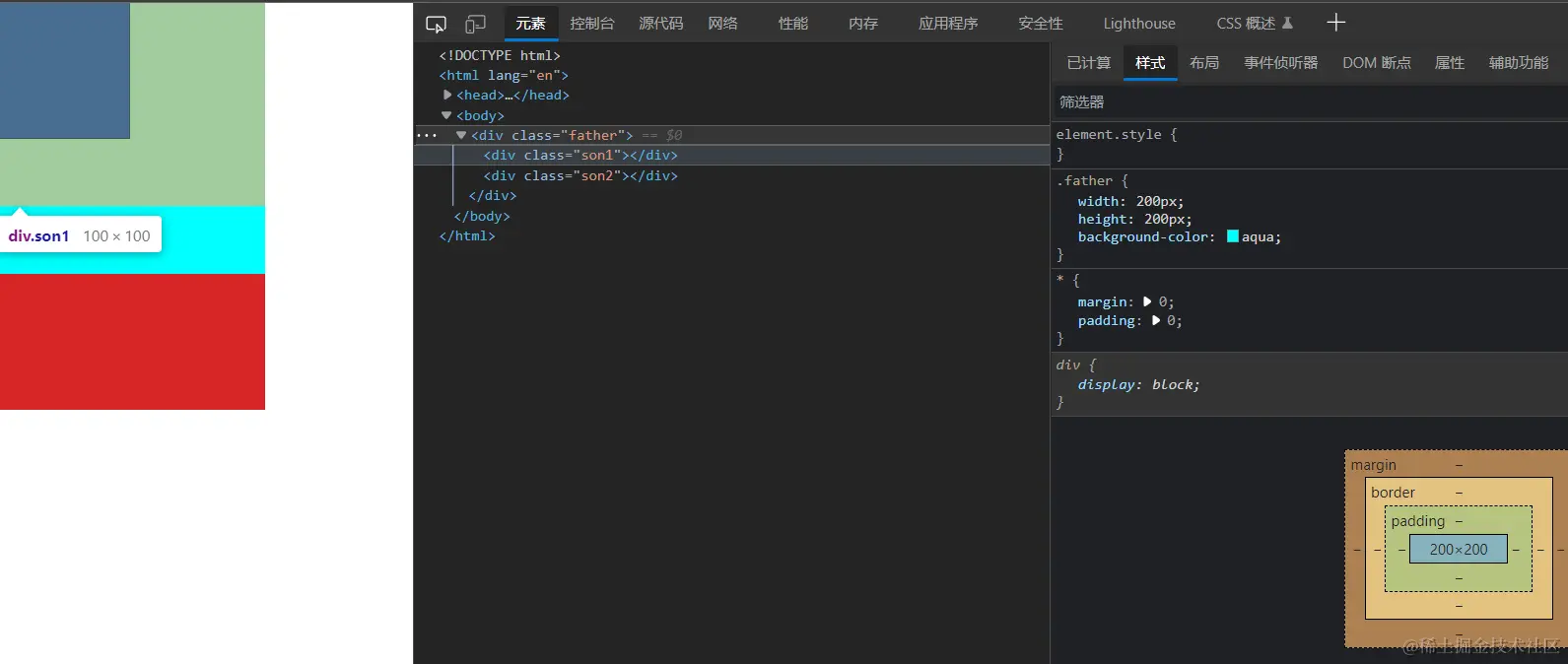Click the plus icon for more tools

[1335, 23]
